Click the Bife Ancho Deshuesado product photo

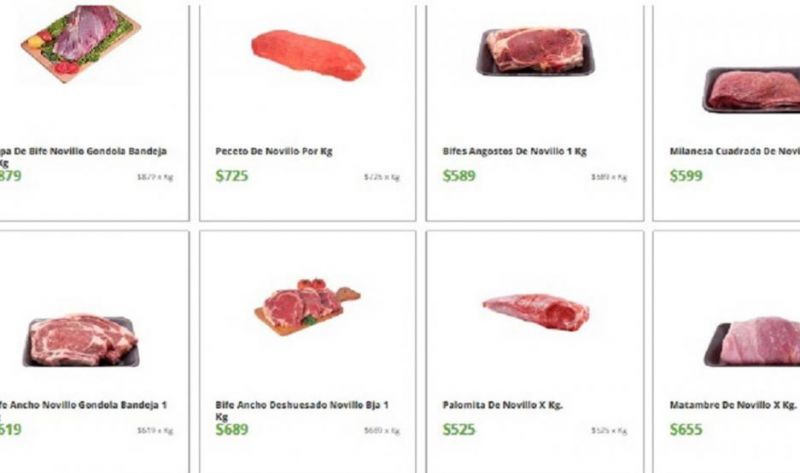coord(306,304)
